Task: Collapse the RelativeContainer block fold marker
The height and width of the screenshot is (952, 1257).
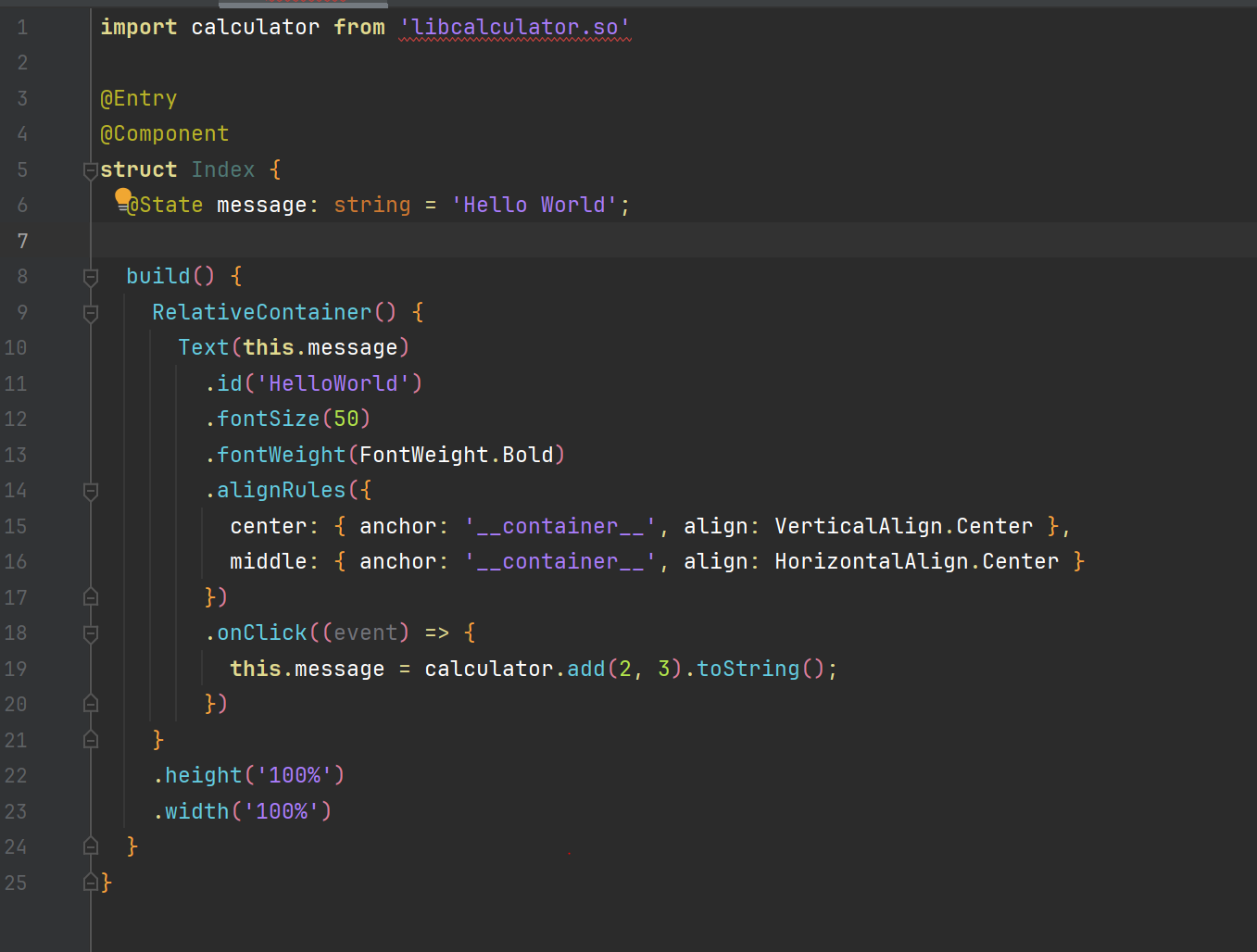Action: [91, 313]
